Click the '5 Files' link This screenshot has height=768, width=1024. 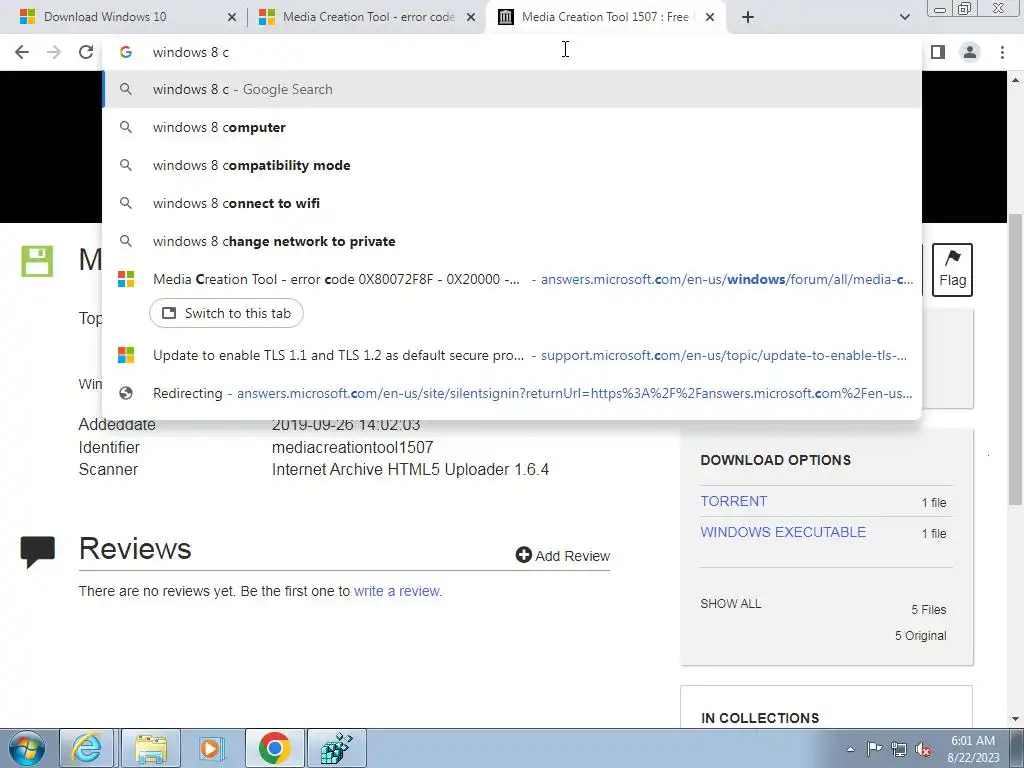(x=929, y=610)
